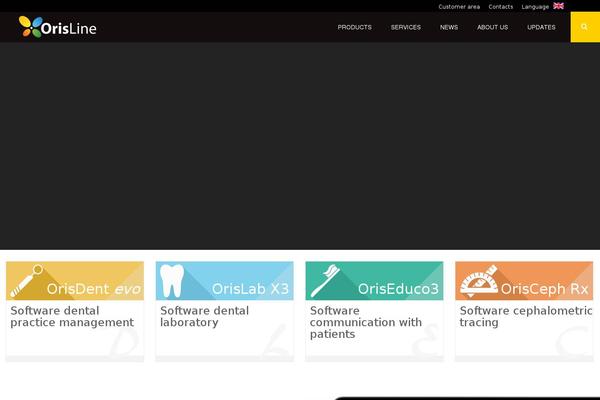Click 'Software communication with patients' text
This screenshot has height=400, width=600.
tap(366, 322)
